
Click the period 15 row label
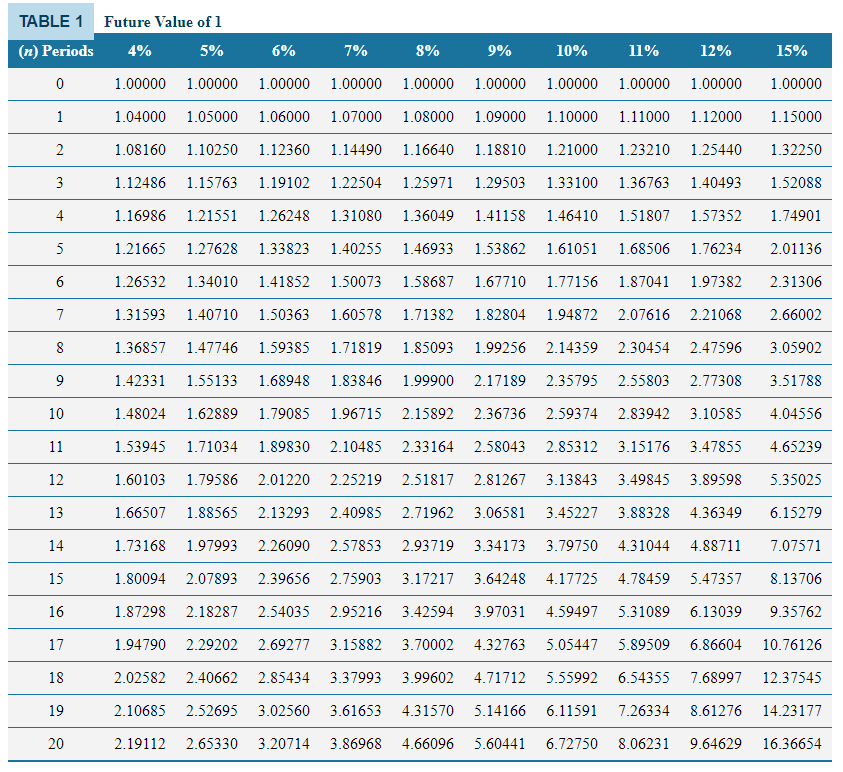click(59, 580)
